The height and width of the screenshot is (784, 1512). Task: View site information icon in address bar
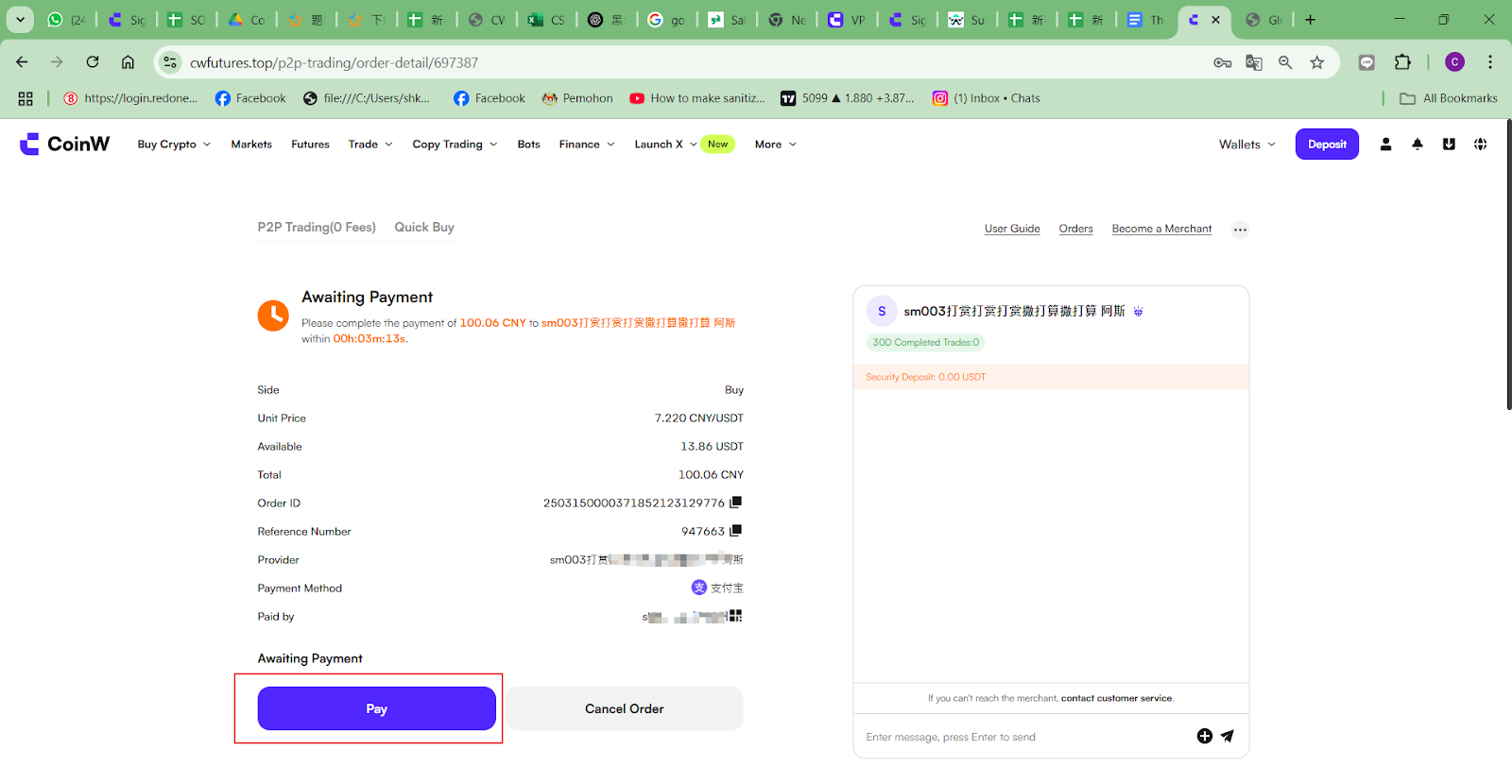coord(170,62)
